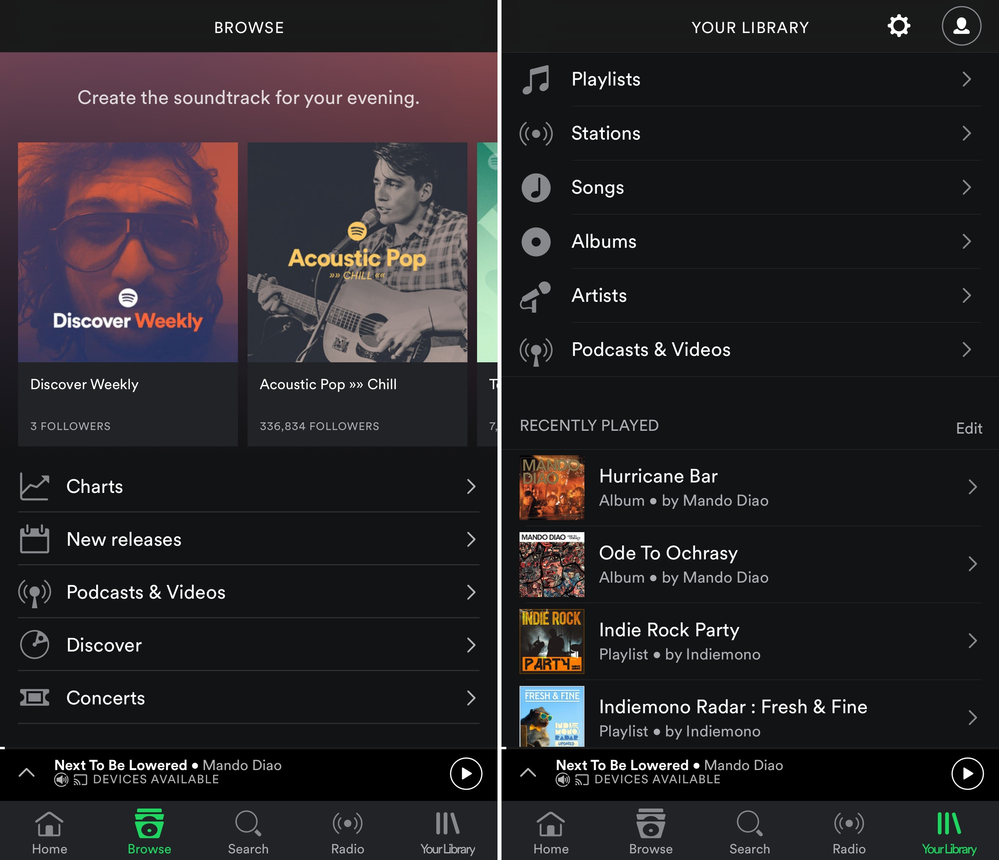Go to Home tab on the Browse screen
This screenshot has height=860, width=999.
tap(50, 832)
